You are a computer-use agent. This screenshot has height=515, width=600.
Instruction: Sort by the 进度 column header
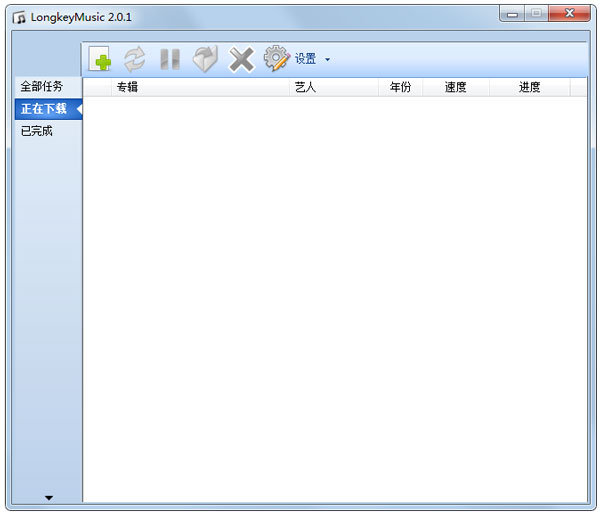click(529, 87)
